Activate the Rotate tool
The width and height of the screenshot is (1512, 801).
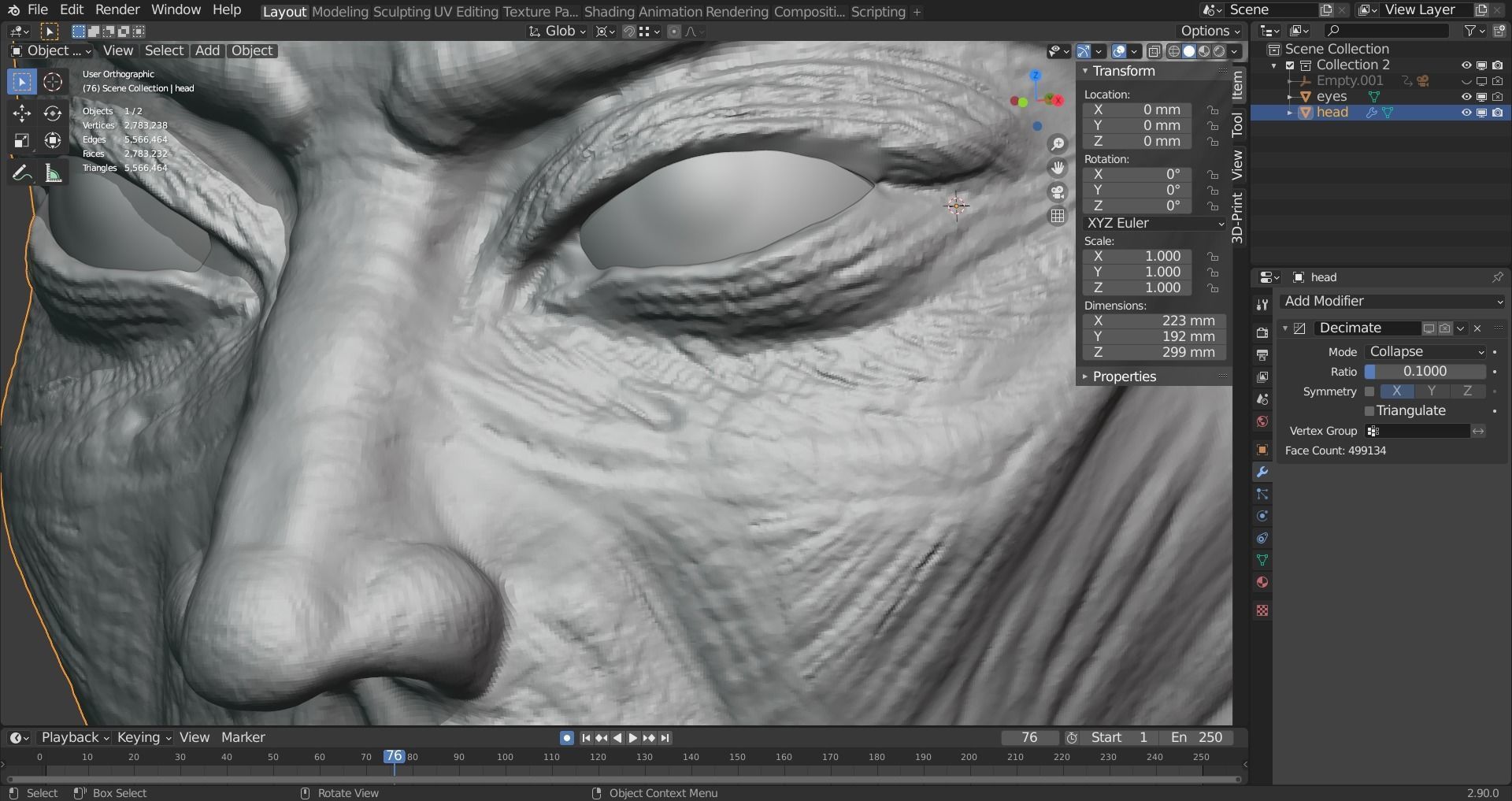53,113
